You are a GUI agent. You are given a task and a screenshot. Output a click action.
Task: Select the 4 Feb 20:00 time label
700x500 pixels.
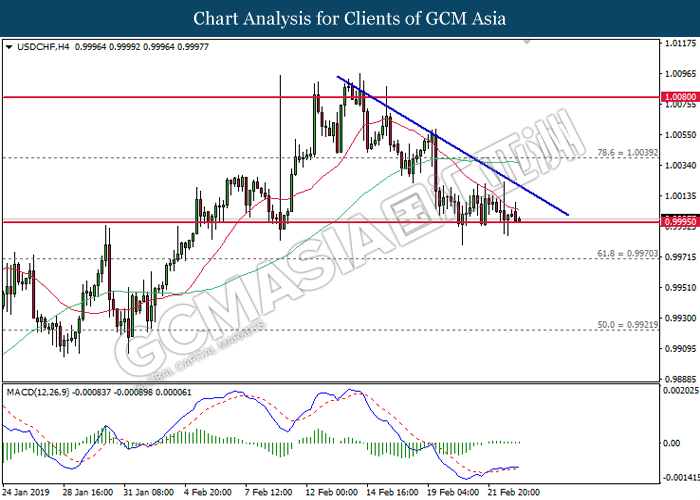pyautogui.click(x=208, y=492)
